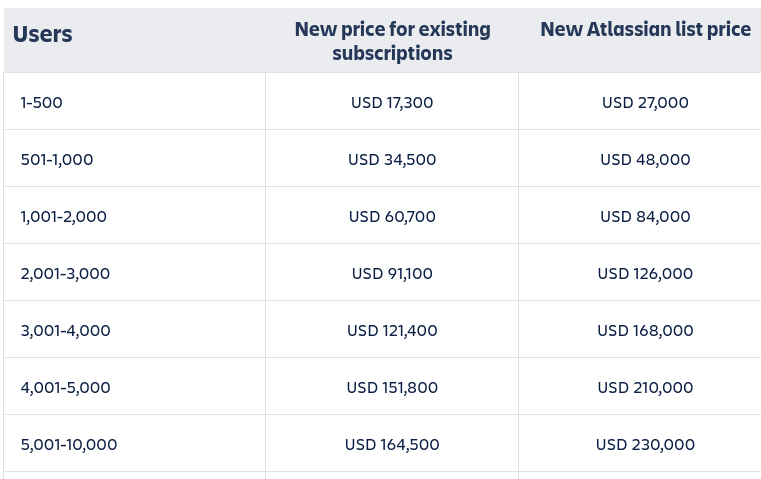
Task: Click the USD 121,400 price cell
Action: (x=392, y=330)
